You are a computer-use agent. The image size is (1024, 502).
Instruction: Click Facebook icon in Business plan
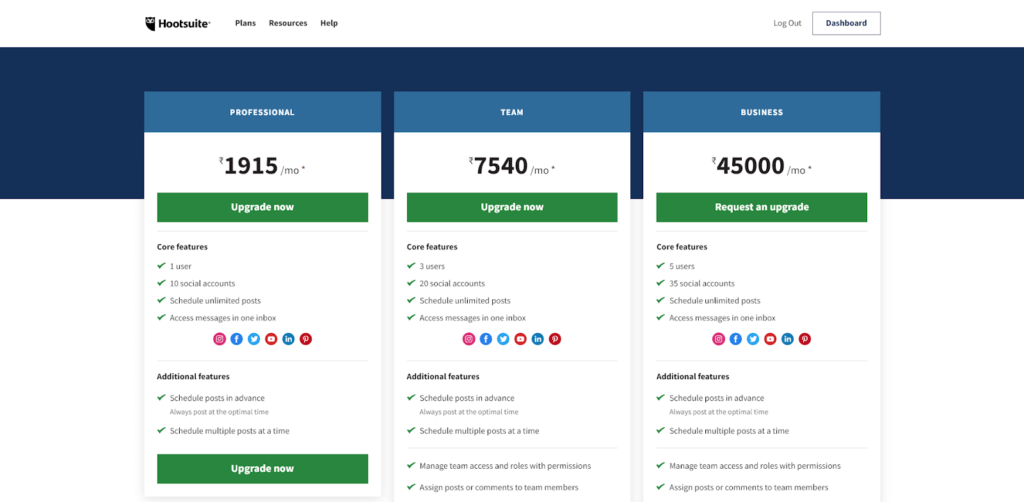[x=736, y=339]
